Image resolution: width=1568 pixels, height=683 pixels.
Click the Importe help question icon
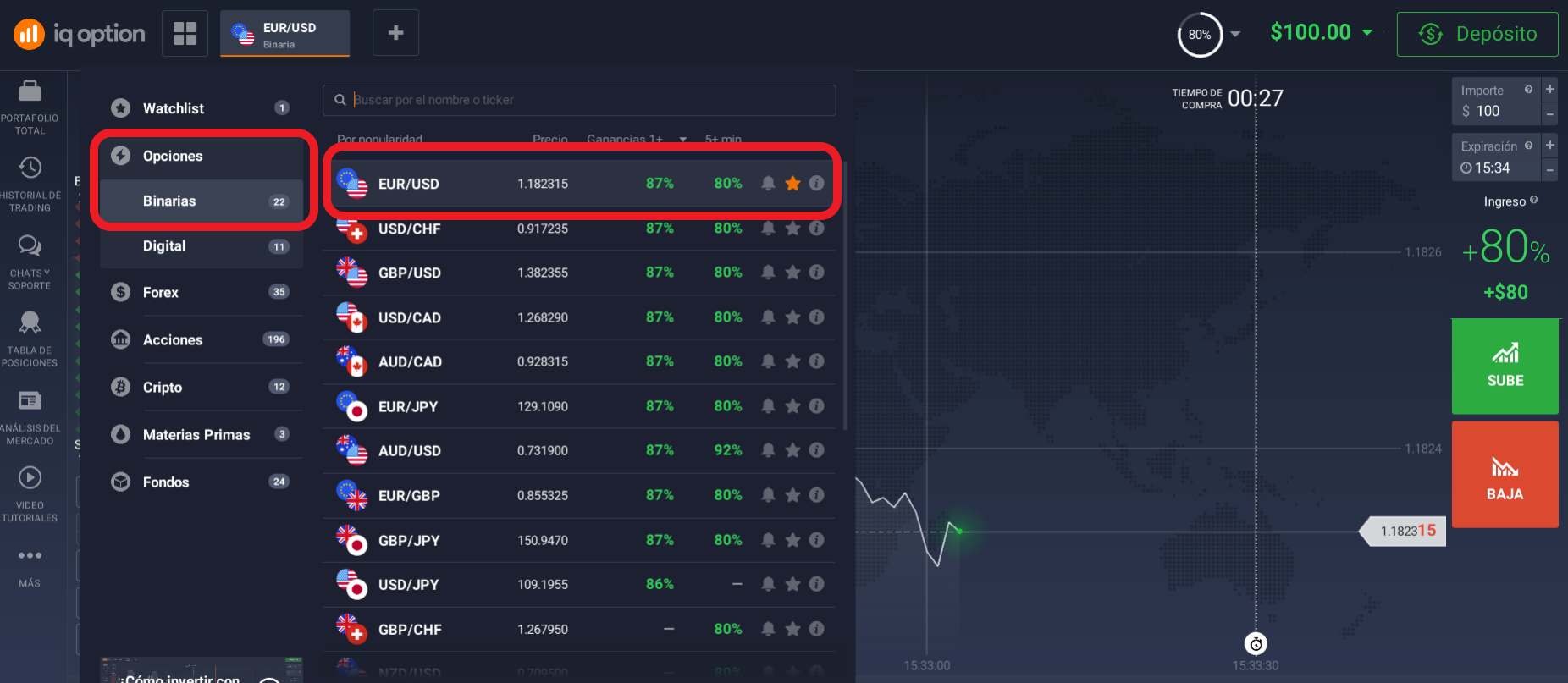[x=1528, y=90]
